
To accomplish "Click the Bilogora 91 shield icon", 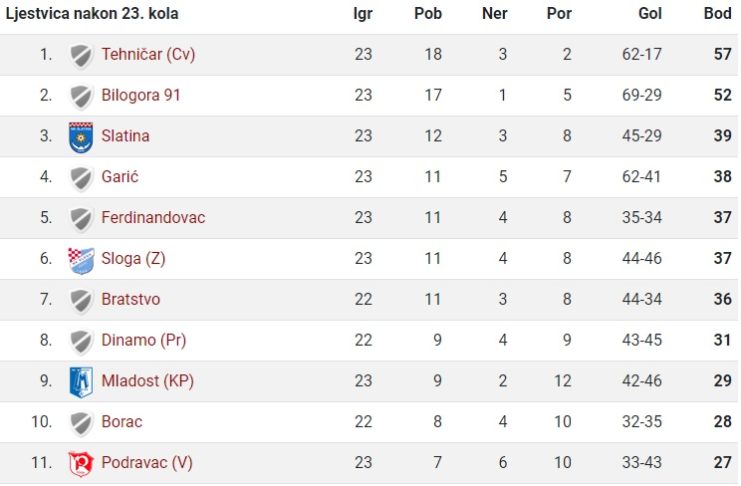I will [x=81, y=97].
